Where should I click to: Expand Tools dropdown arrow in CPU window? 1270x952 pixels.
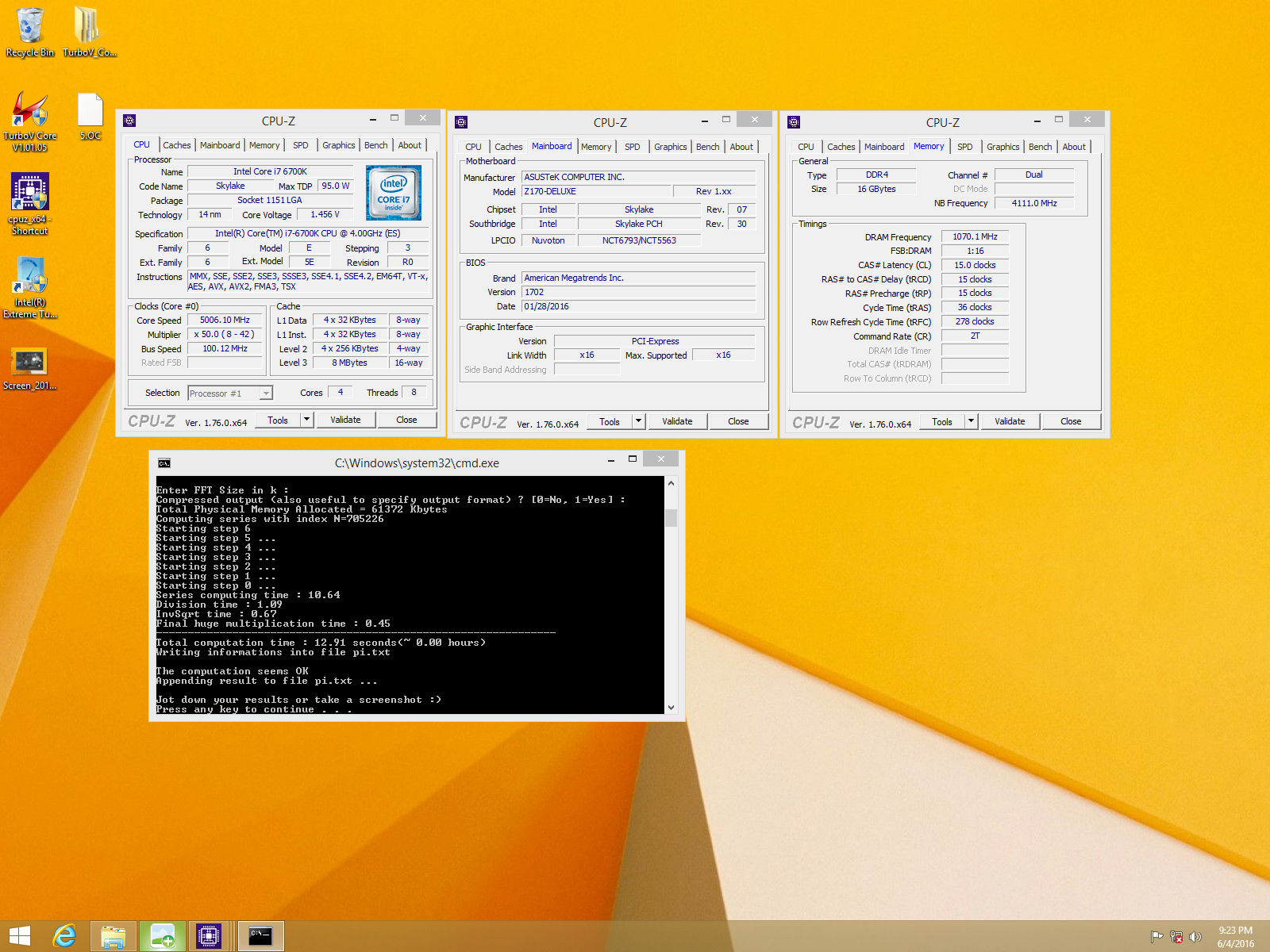pos(307,420)
